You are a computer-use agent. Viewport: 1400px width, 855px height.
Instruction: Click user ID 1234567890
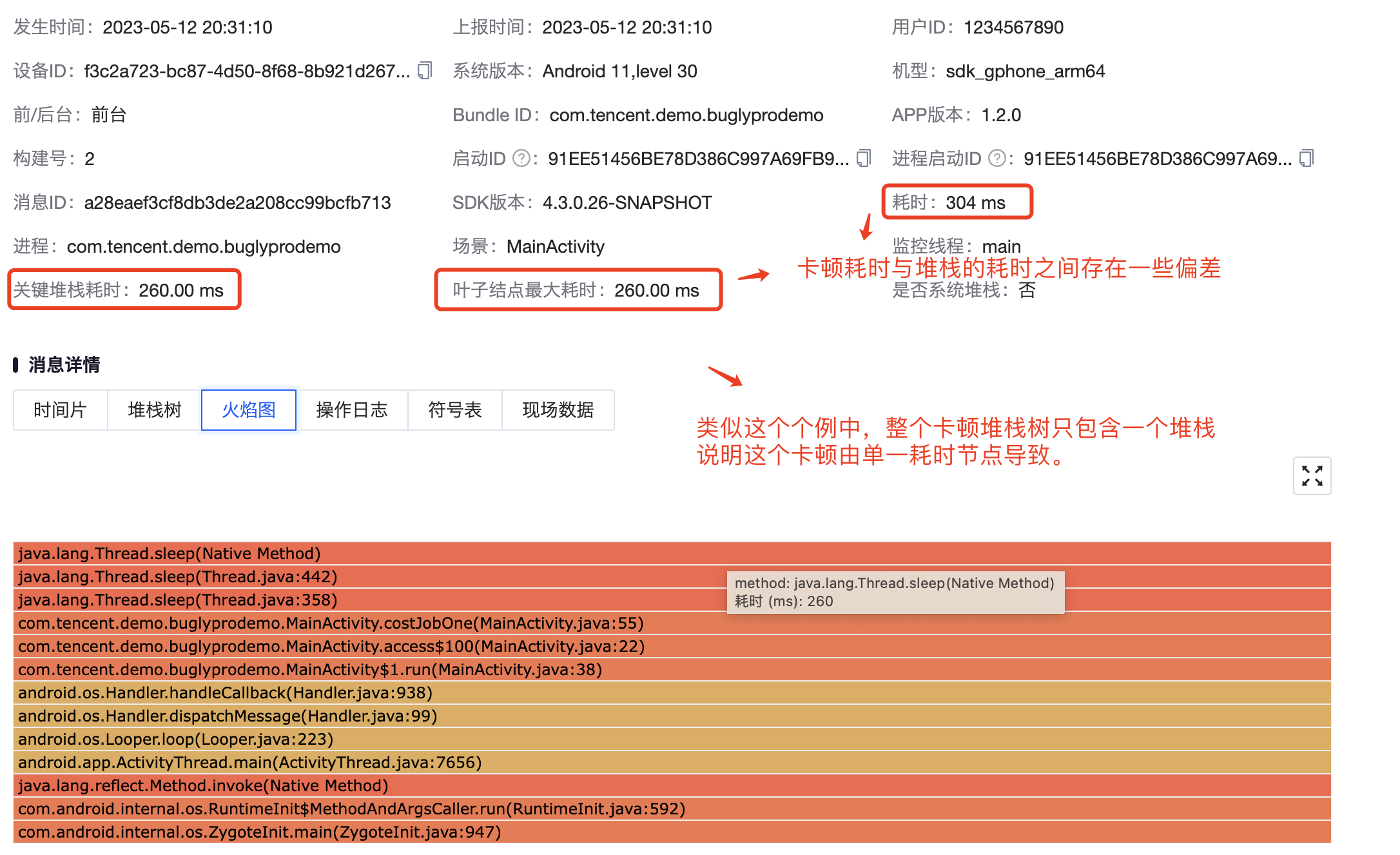point(1013,27)
